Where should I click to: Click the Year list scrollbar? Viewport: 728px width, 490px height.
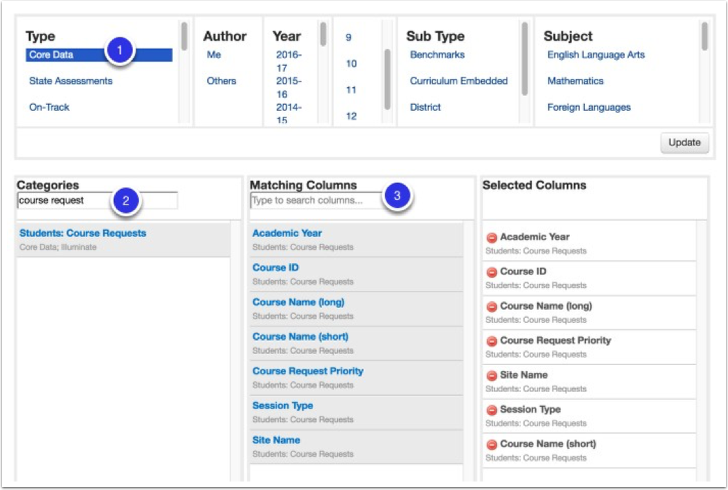[323, 33]
